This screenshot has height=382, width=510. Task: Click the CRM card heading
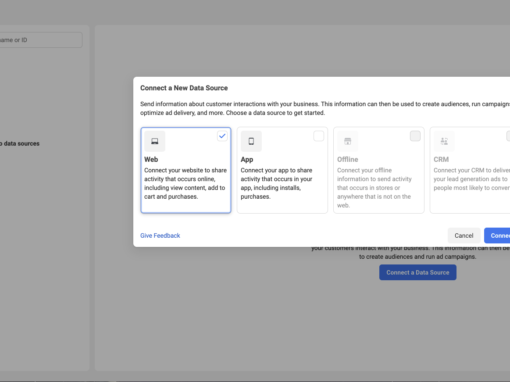[441, 159]
